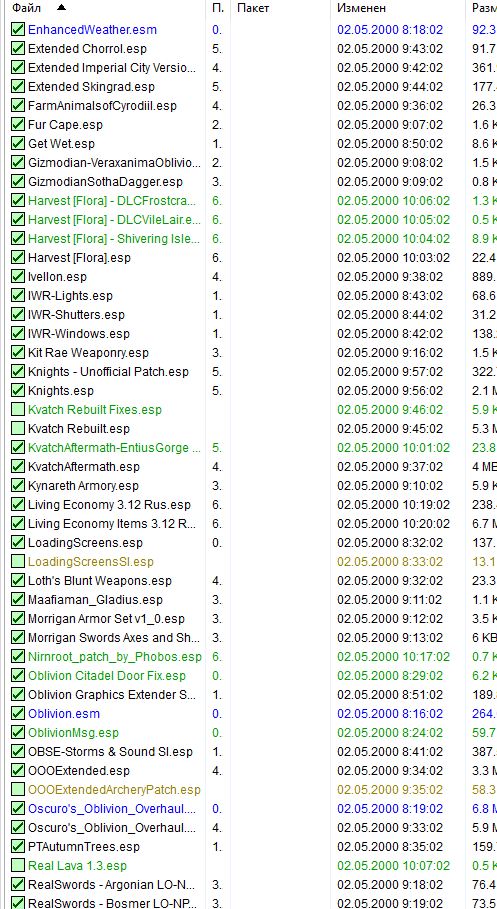Image resolution: width=497 pixels, height=909 pixels.
Task: Select the Oscuro's_Oblivion_Overhaul.esm entry
Action: (112, 809)
